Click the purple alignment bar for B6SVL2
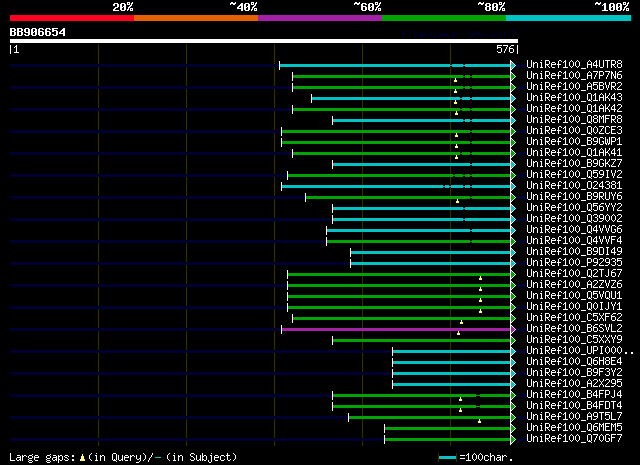640x465 pixels. pyautogui.click(x=396, y=329)
